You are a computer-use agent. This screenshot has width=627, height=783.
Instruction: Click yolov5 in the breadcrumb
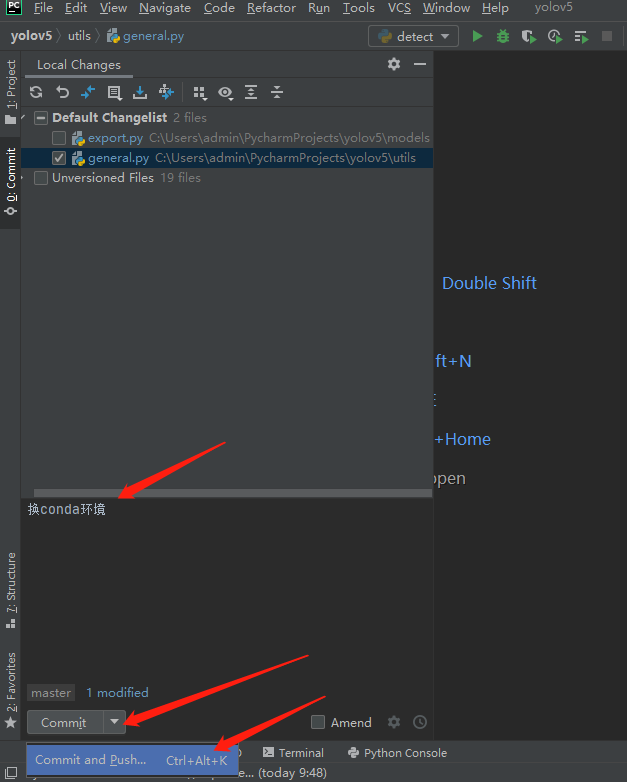pos(31,36)
